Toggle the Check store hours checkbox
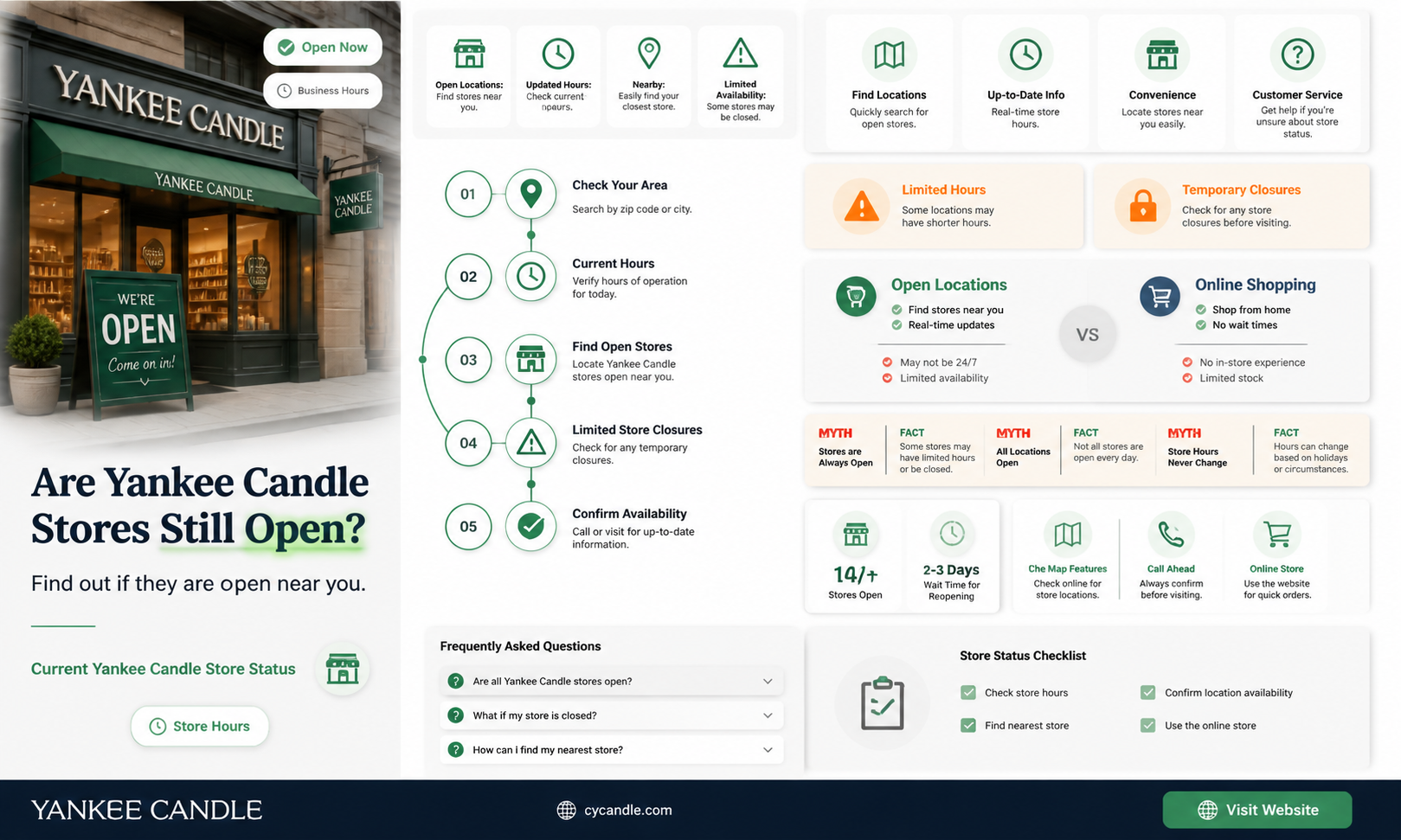Screen dimensions: 1401x840 click(968, 693)
